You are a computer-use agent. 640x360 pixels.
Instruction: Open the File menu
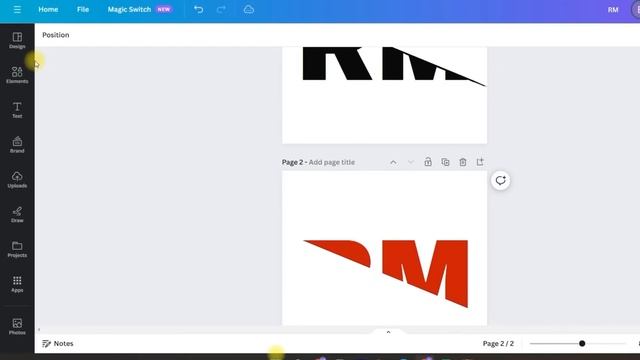tap(83, 9)
